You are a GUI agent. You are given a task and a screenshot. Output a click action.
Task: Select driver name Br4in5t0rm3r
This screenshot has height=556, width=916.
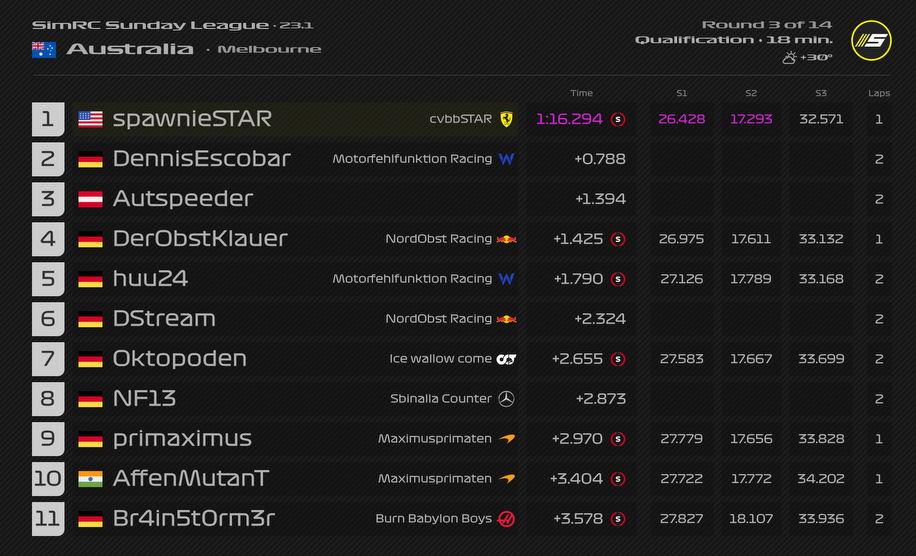click(194, 519)
